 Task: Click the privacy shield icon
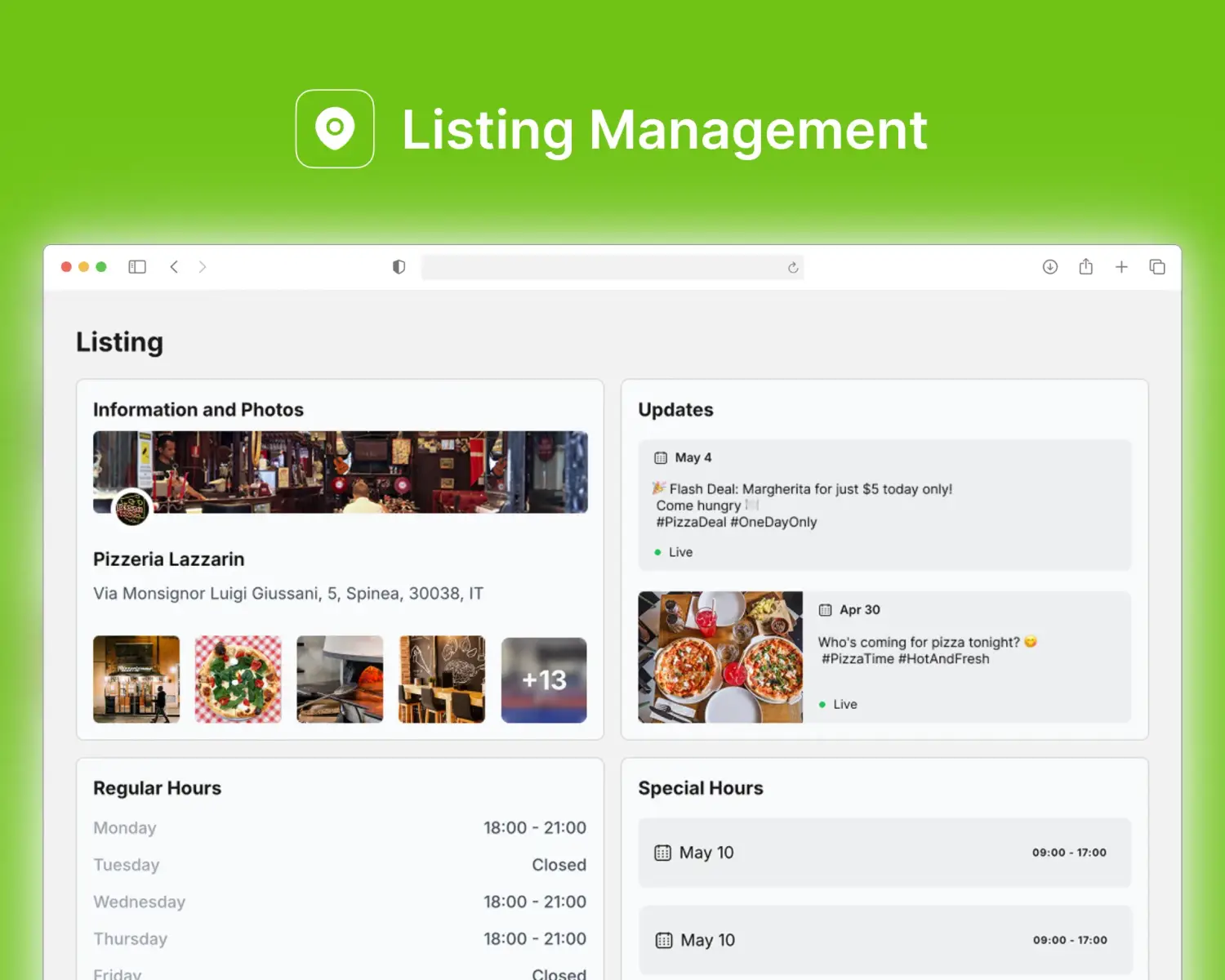[399, 267]
